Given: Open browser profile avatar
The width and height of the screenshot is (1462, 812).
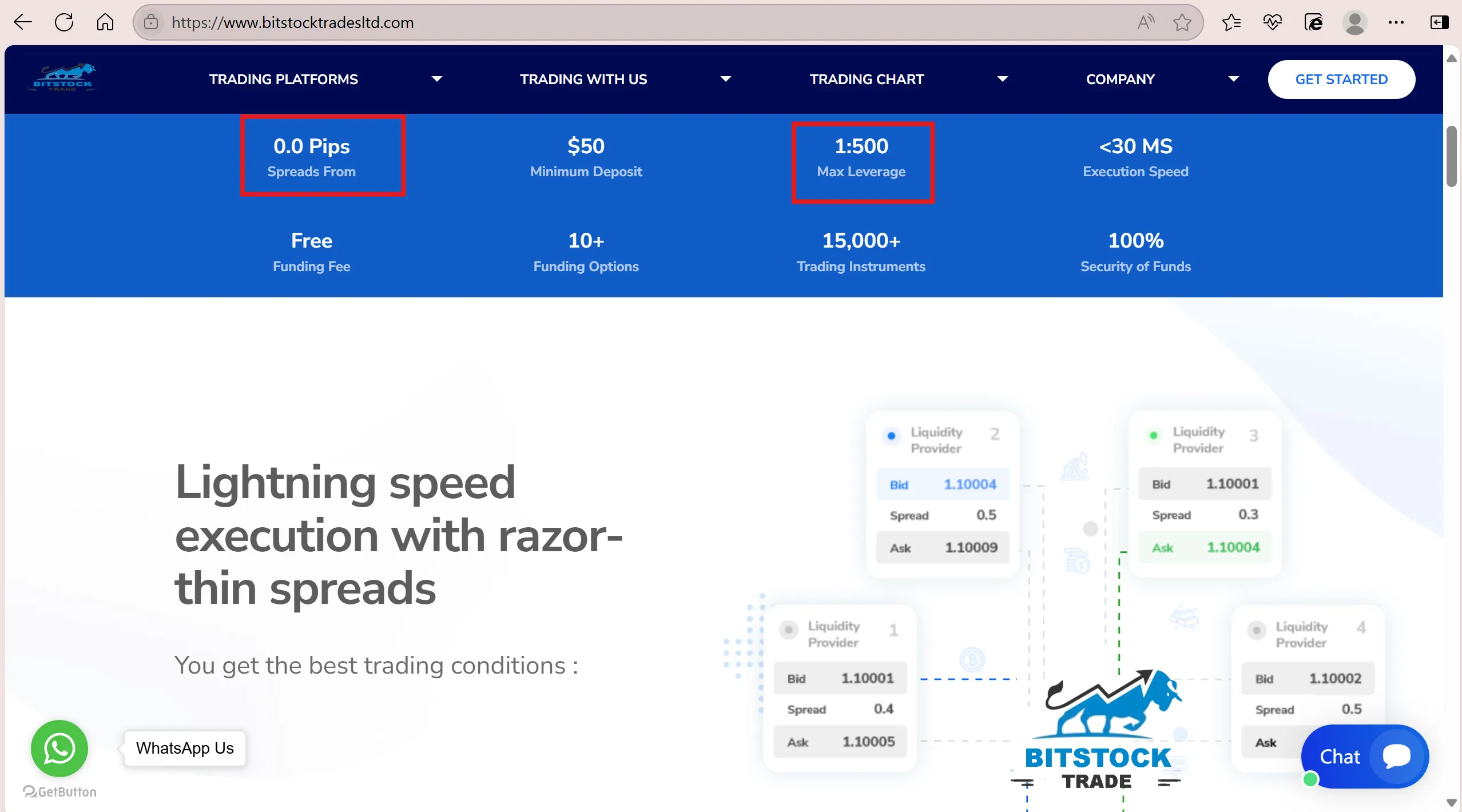Looking at the screenshot, I should point(1355,22).
